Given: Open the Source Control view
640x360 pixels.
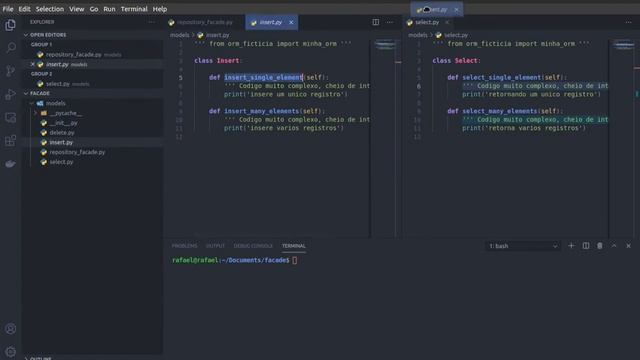Looking at the screenshot, I should [x=11, y=71].
